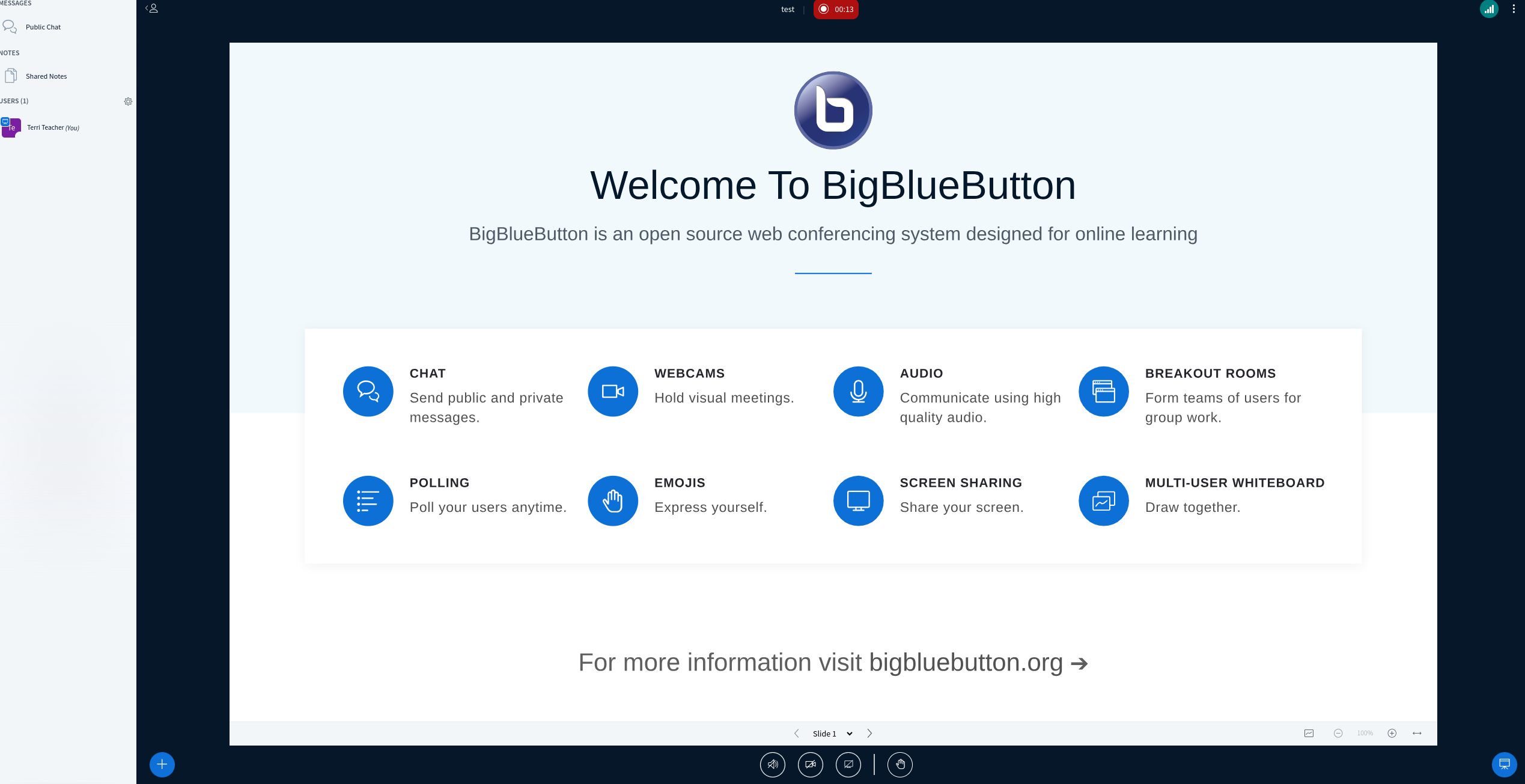
Task: Toggle the audio speaker button
Action: tap(773, 765)
